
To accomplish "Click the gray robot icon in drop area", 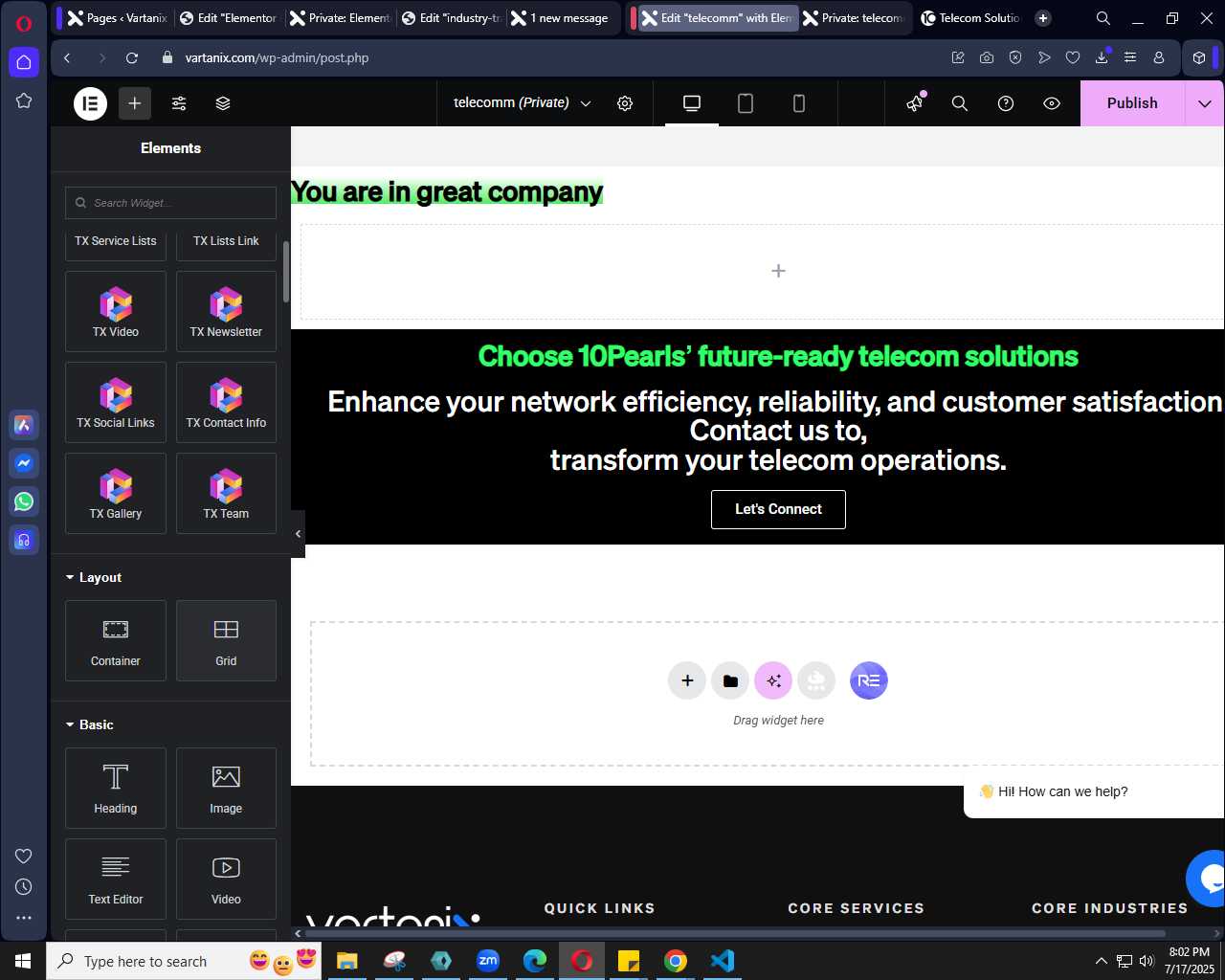I will 816,680.
